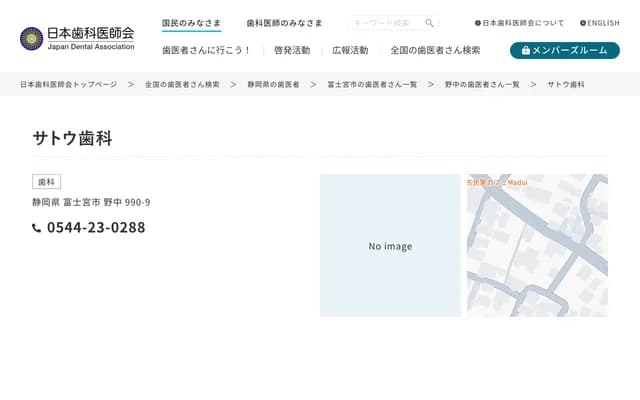640x400 pixels.
Task: Click the bullet icon before 日本歯科医師会について
Action: (x=478, y=23)
